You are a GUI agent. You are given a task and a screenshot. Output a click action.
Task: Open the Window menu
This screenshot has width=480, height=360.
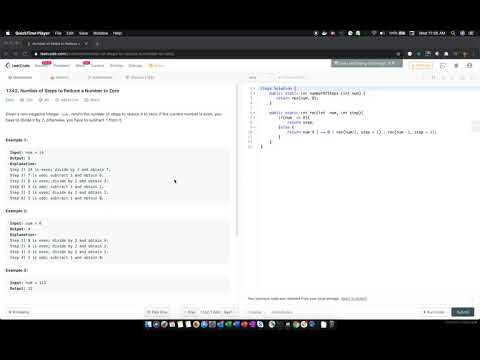(x=100, y=33)
